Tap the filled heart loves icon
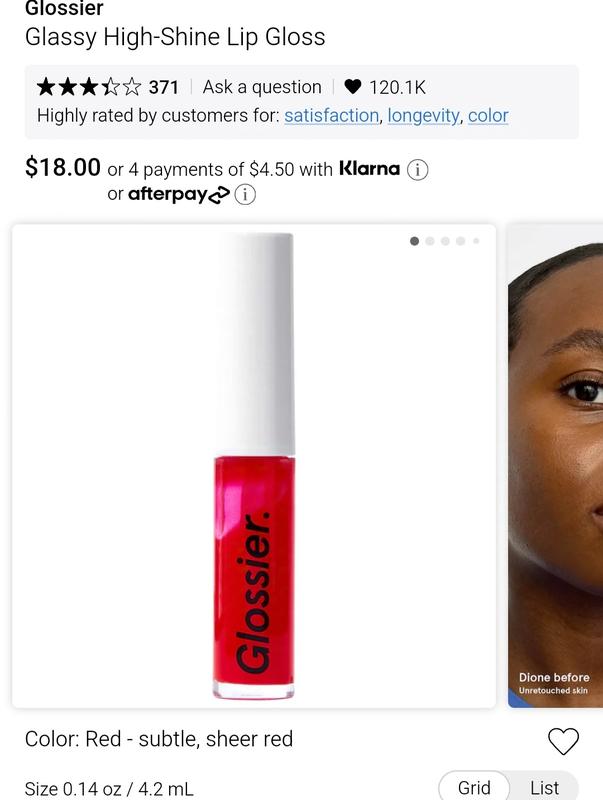603x800 pixels. tap(353, 87)
